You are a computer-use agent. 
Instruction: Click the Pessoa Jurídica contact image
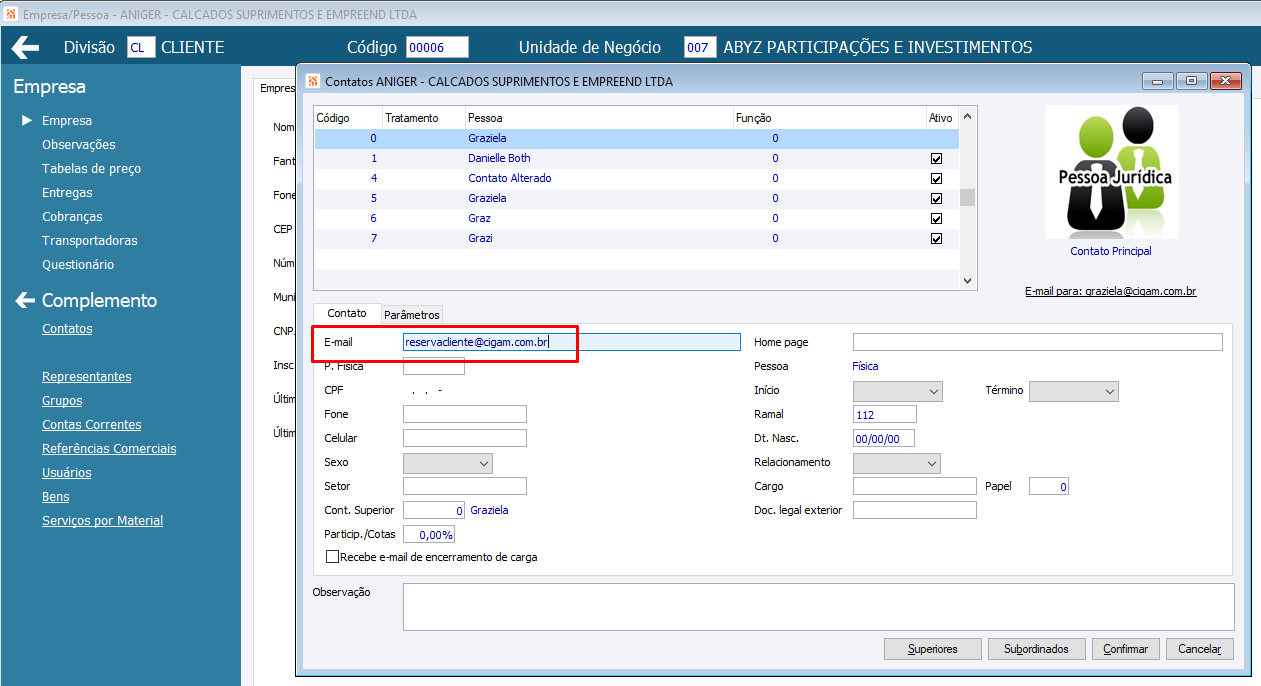click(x=1111, y=171)
